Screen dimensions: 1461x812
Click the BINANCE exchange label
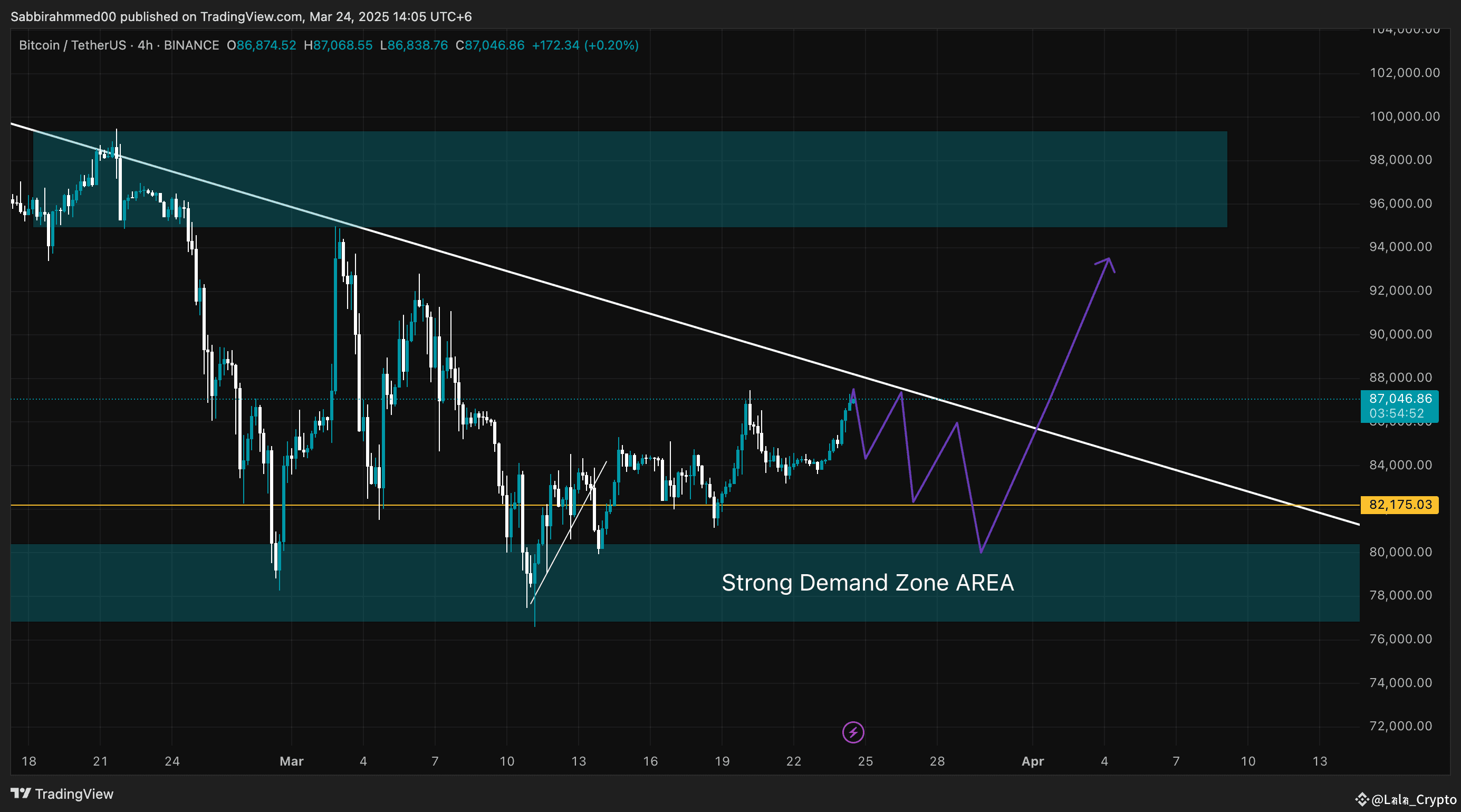191,45
